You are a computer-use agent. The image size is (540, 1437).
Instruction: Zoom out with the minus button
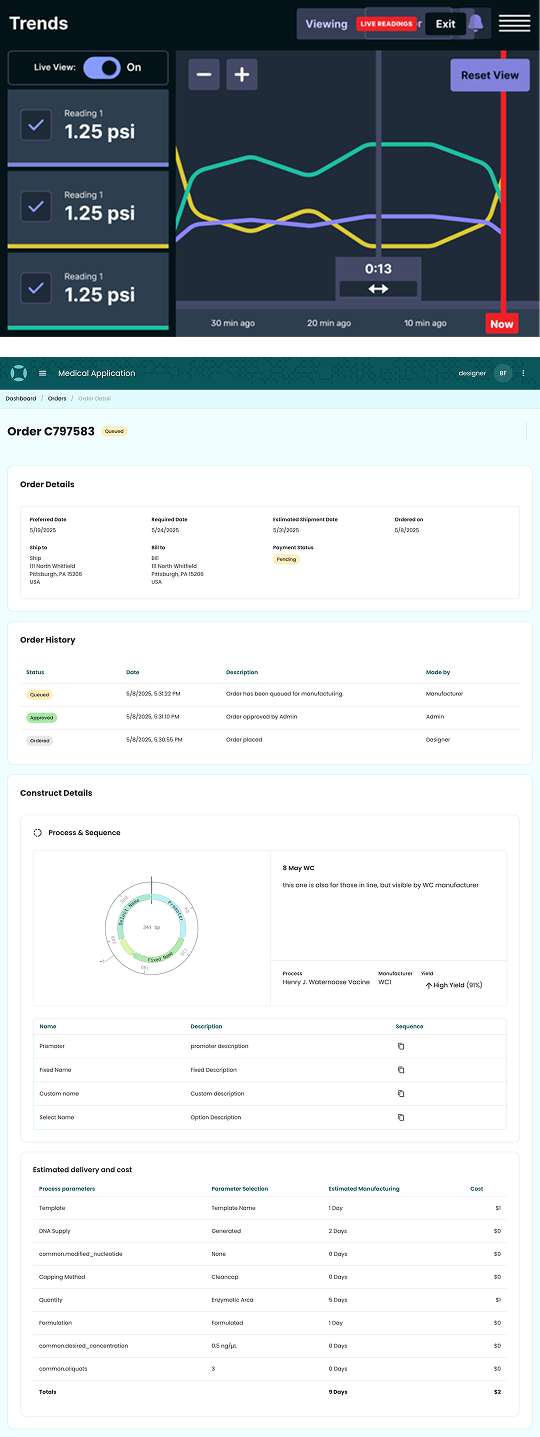click(204, 74)
